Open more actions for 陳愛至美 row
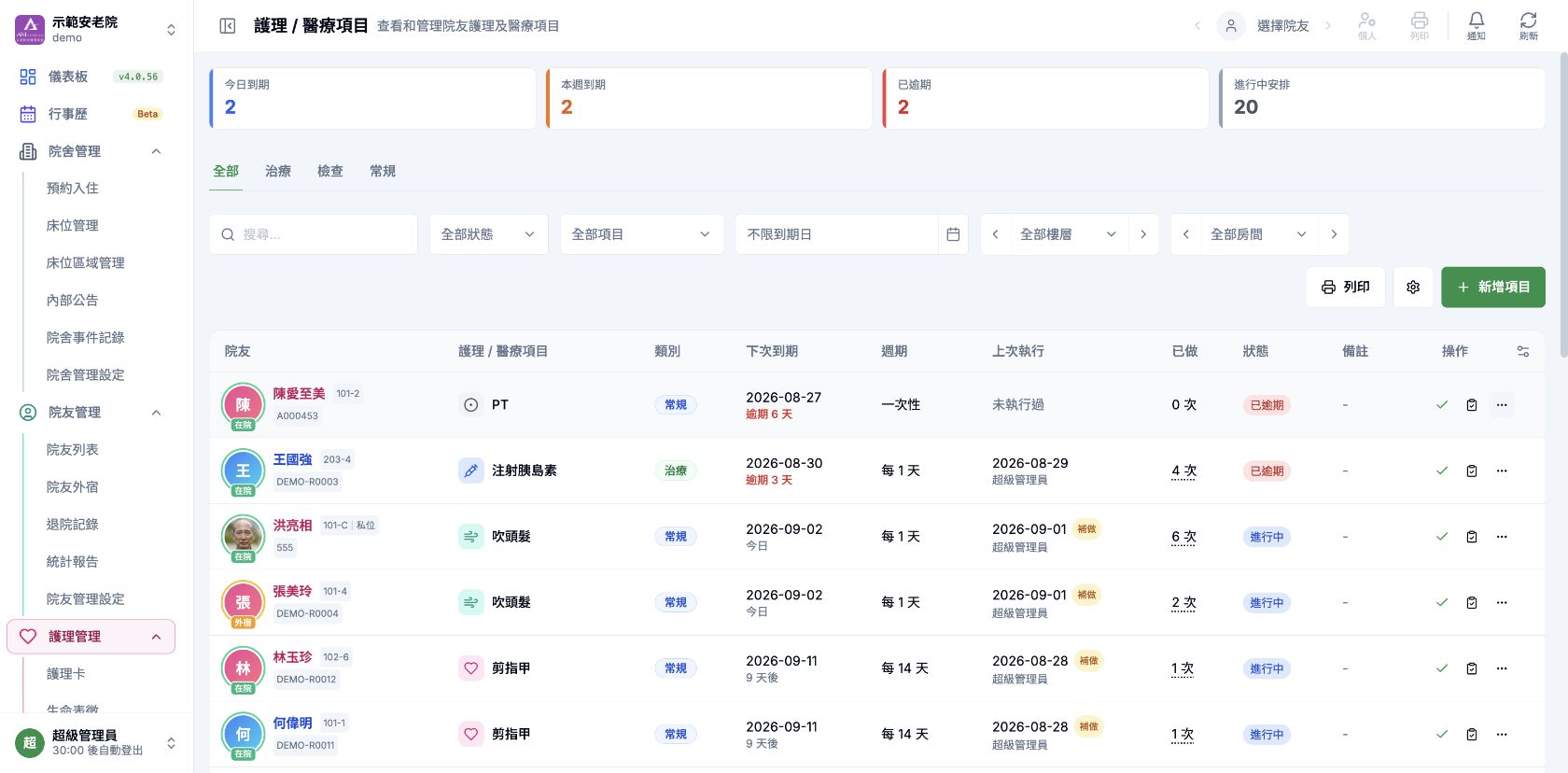1568x773 pixels. tap(1502, 405)
